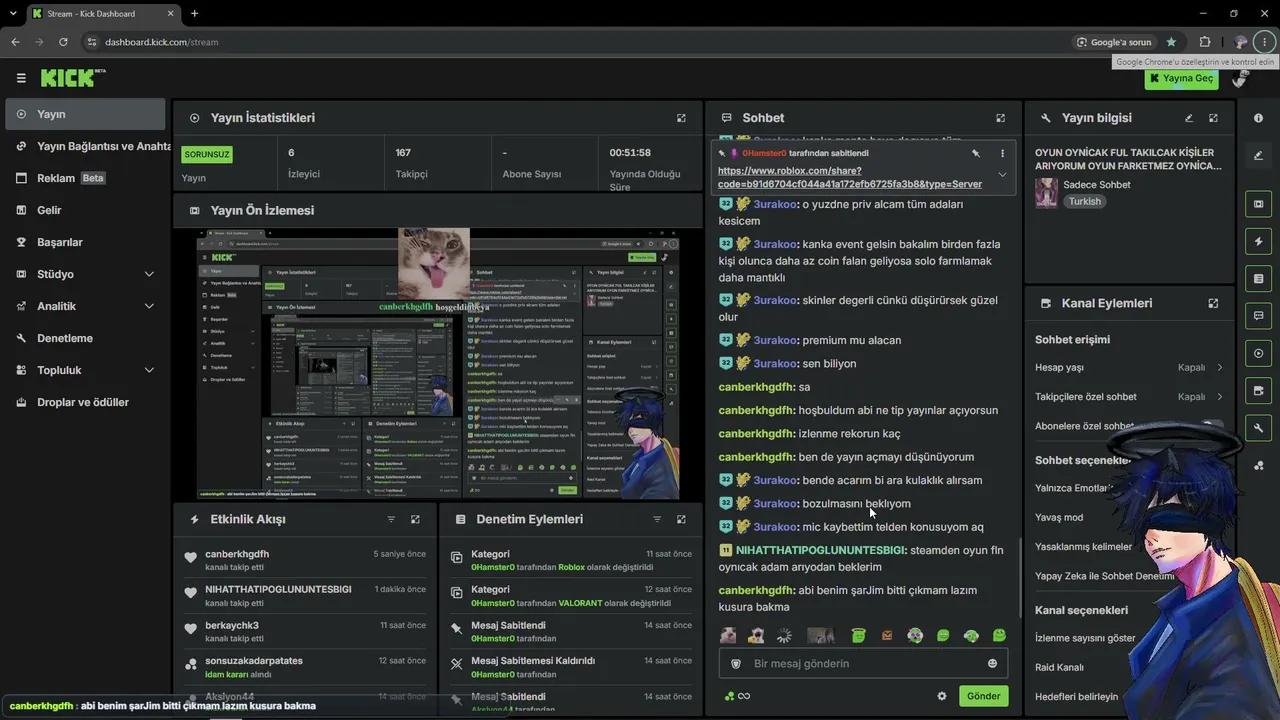1280x720 pixels.
Task: Open Chrome's three-dot menu
Action: tap(1265, 42)
